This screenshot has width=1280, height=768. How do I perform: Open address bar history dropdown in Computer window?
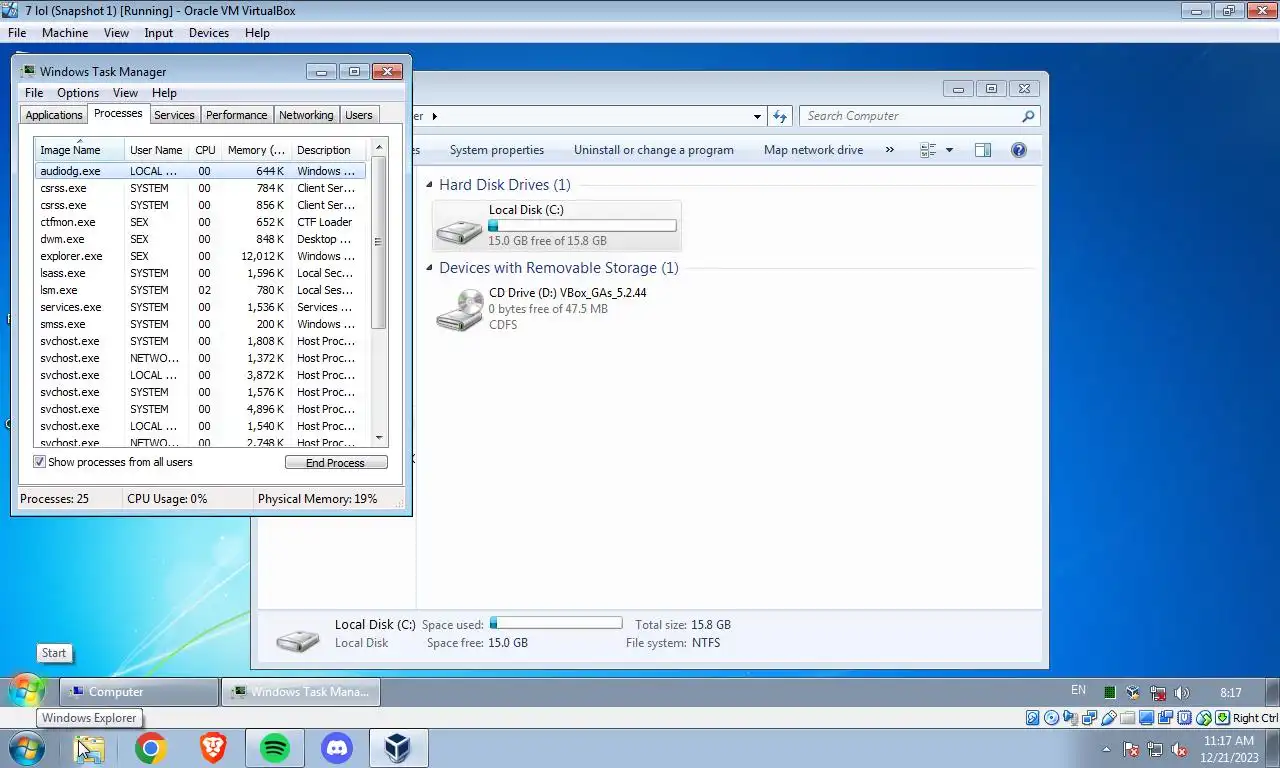[757, 116]
